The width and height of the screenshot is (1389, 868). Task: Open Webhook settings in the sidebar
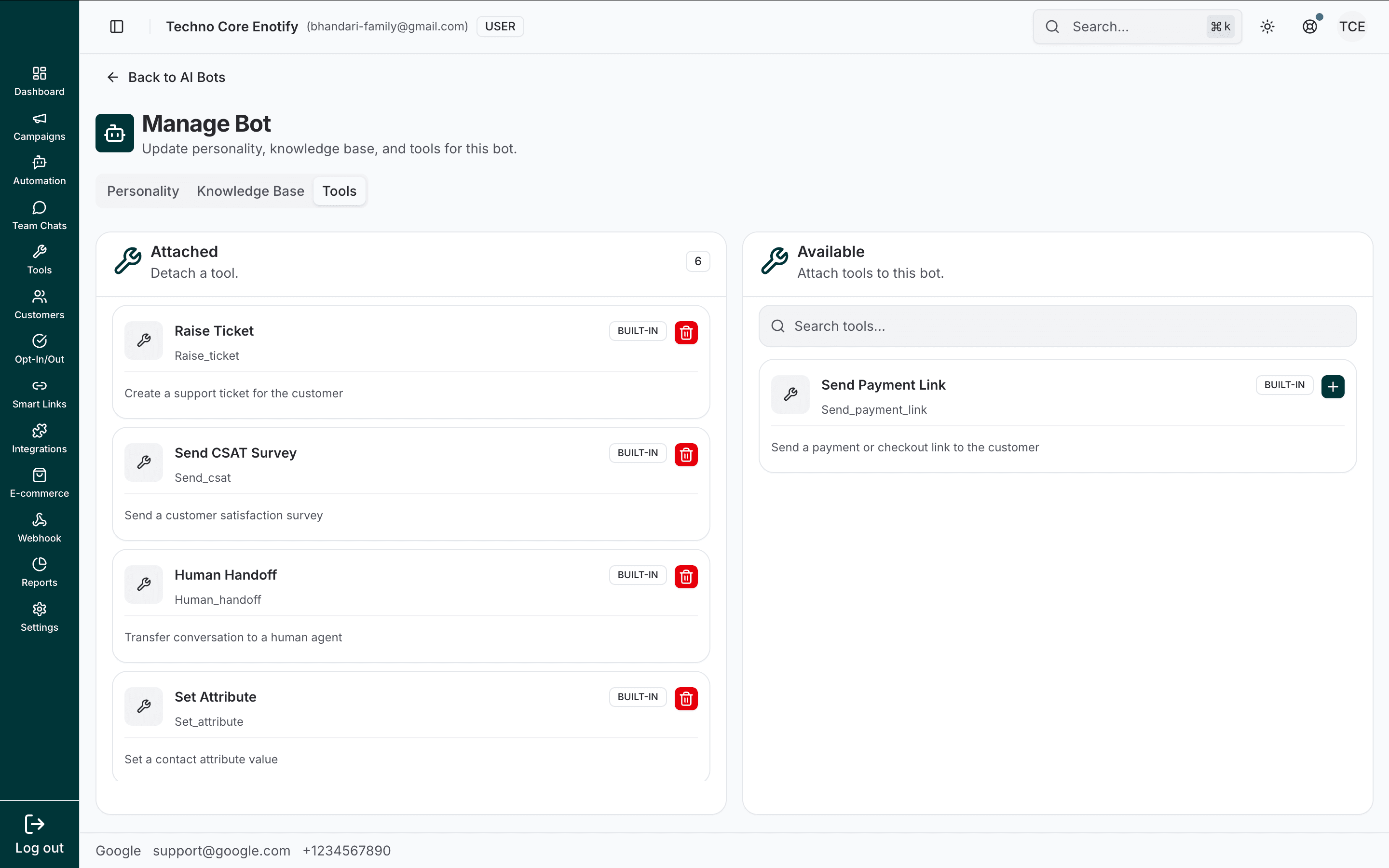39,528
